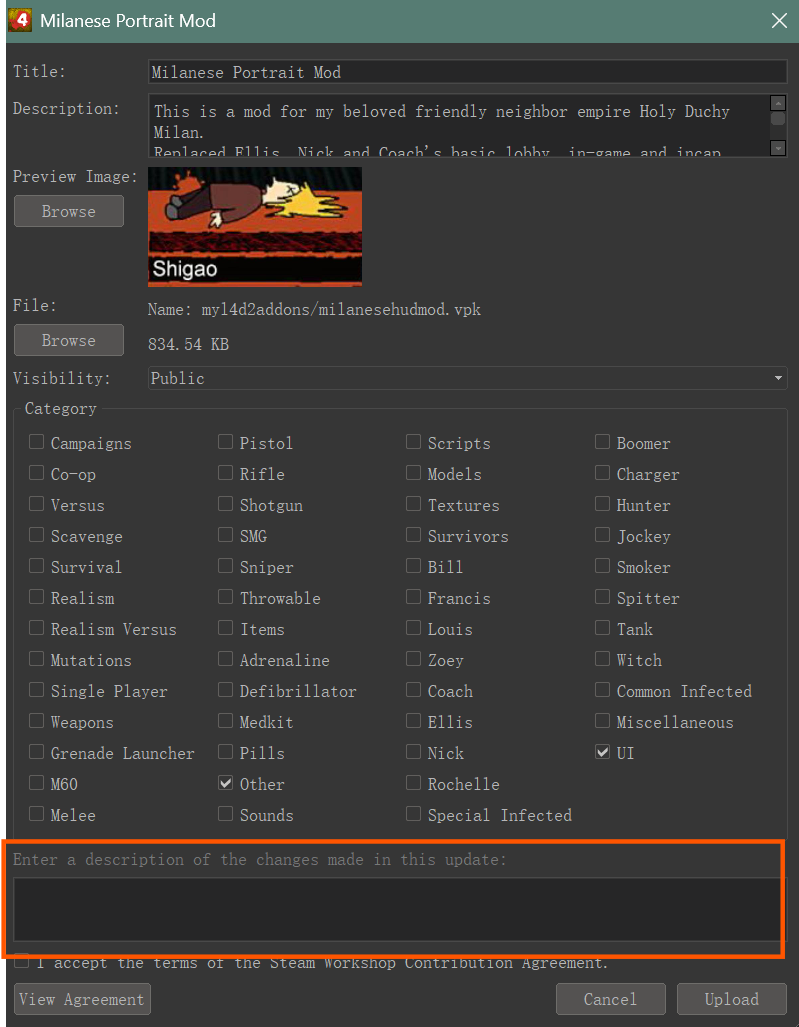Check the Items box
Screen dimensions: 799x1027
[225, 628]
